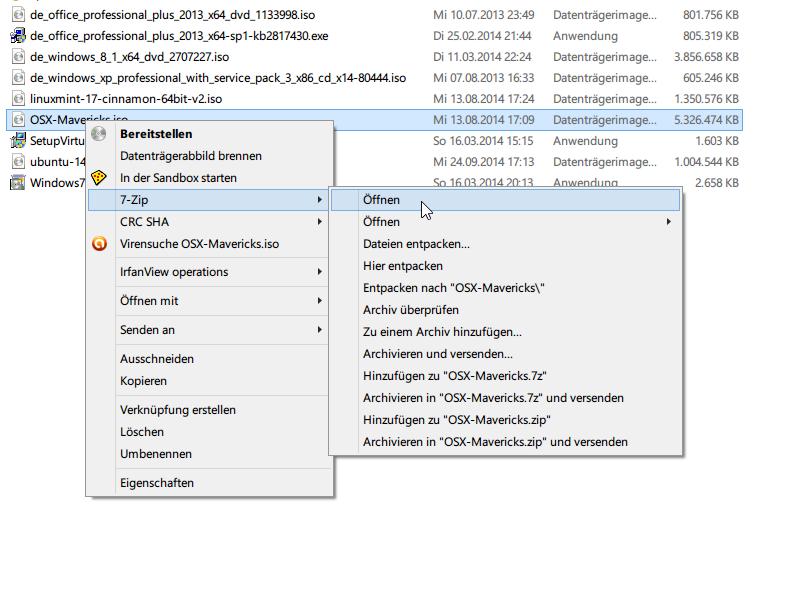The width and height of the screenshot is (800, 600).
Task: Click the disc icon of the ubuntu-14 file
Action: point(18,162)
